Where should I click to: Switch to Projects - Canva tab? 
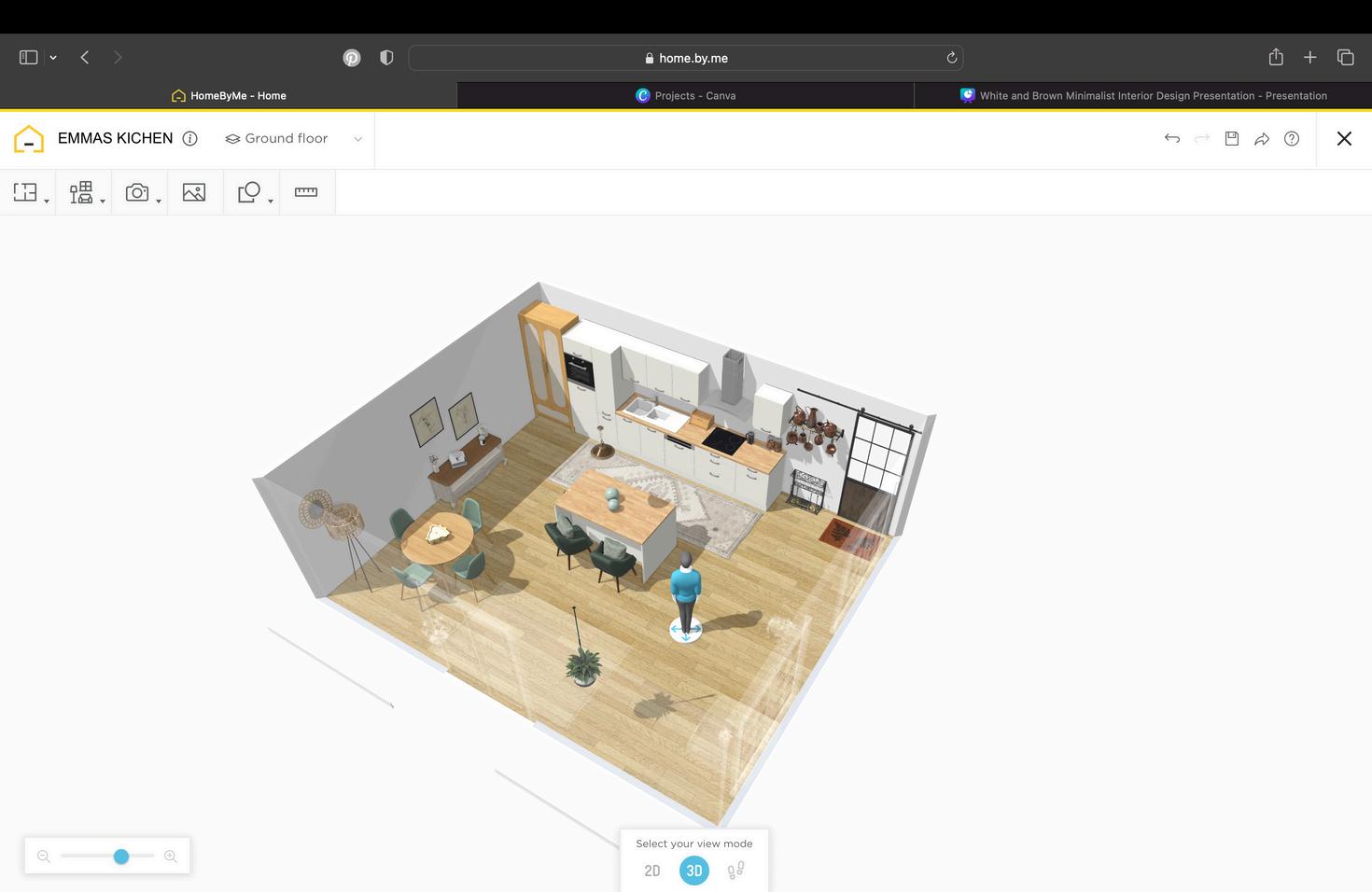tap(686, 95)
